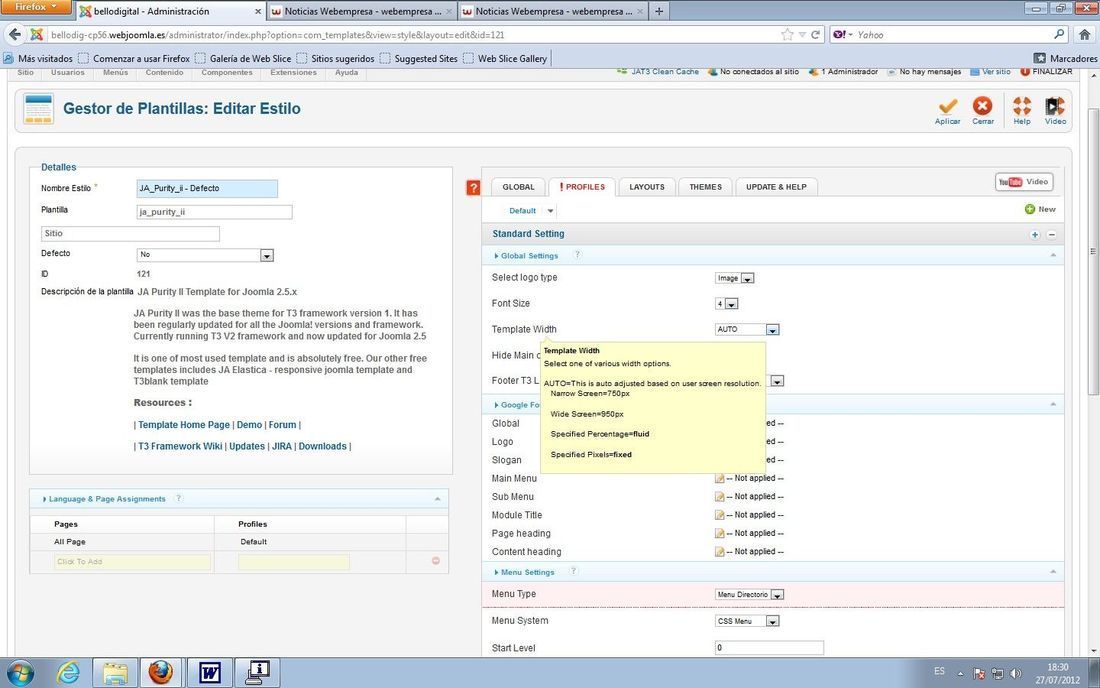Switch to the LAYOUTS tab

[x=647, y=187]
